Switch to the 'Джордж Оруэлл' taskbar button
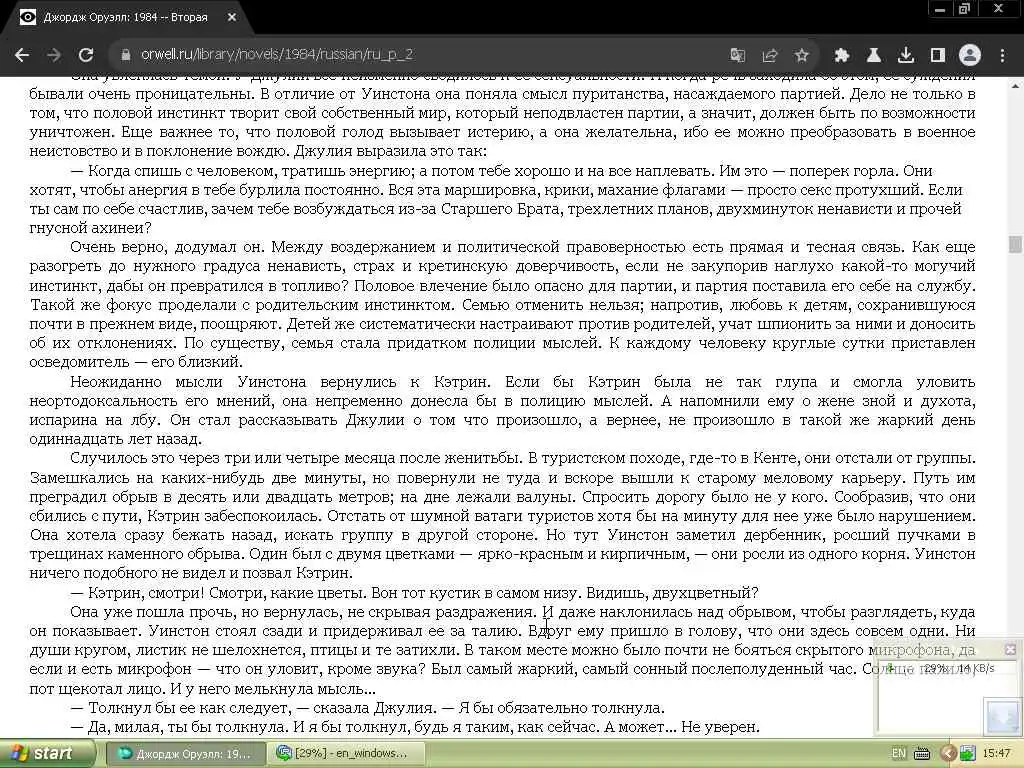 [185, 753]
